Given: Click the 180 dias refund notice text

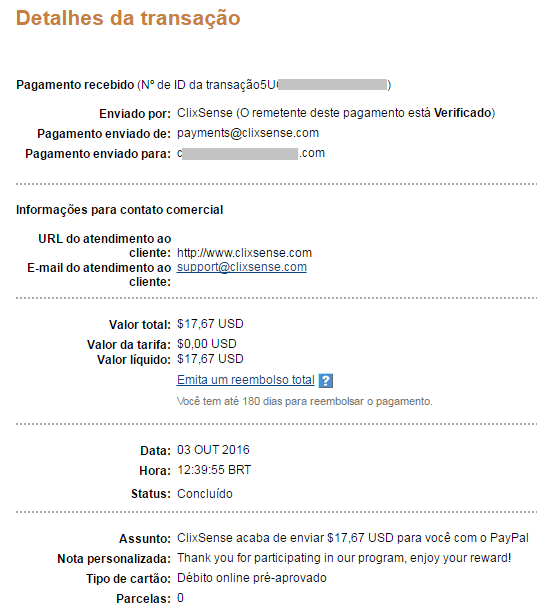Looking at the screenshot, I should [x=305, y=401].
